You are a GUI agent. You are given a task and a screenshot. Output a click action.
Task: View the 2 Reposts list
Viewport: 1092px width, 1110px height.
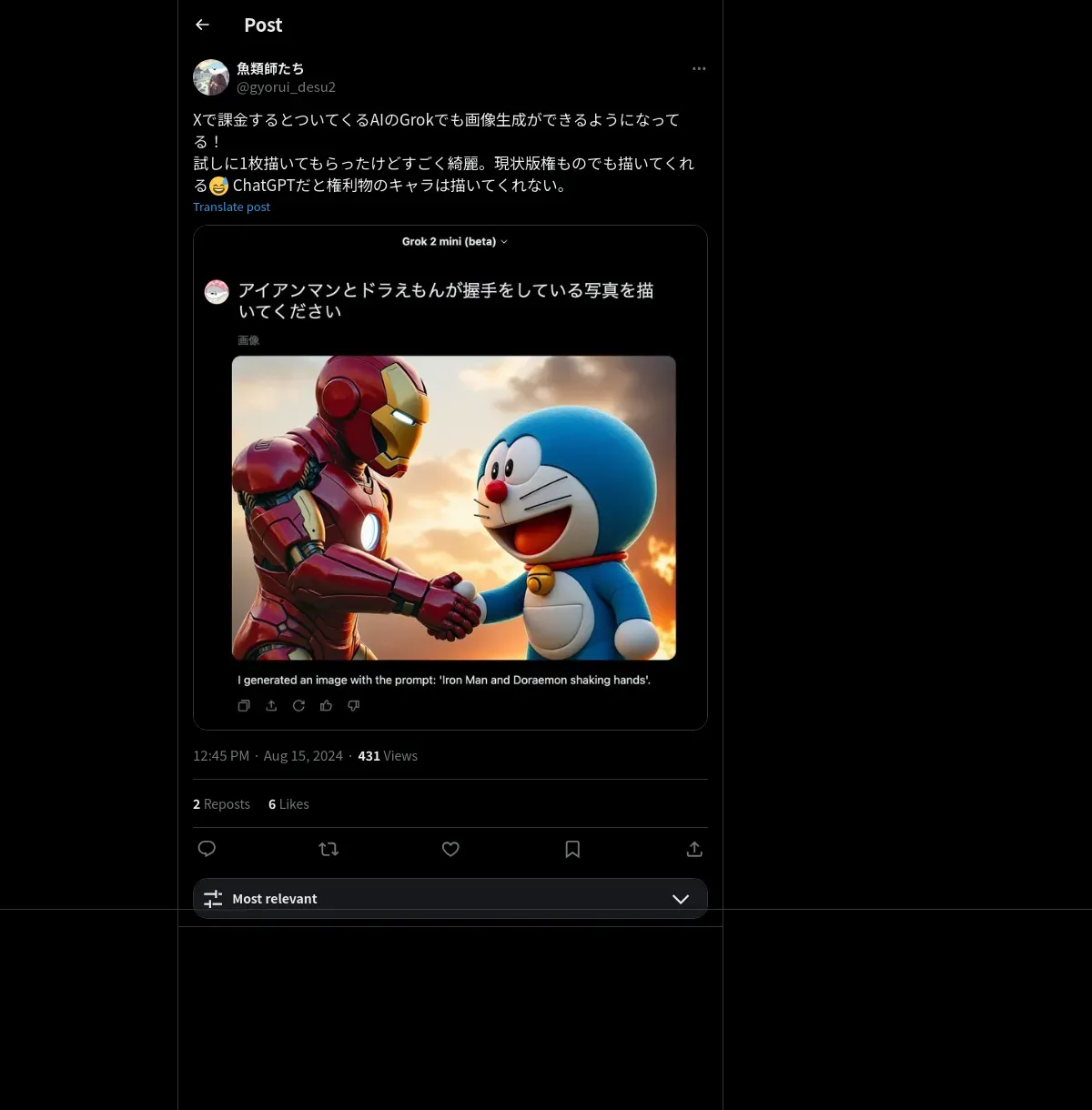(221, 804)
